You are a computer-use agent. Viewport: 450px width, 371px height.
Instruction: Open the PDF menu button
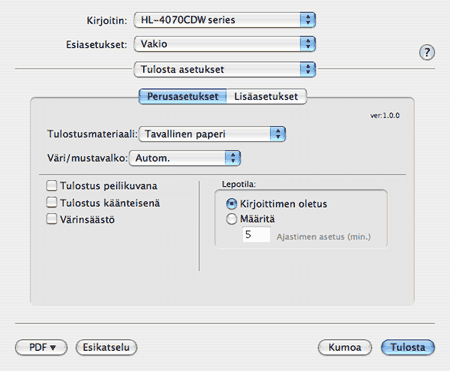pyautogui.click(x=41, y=347)
